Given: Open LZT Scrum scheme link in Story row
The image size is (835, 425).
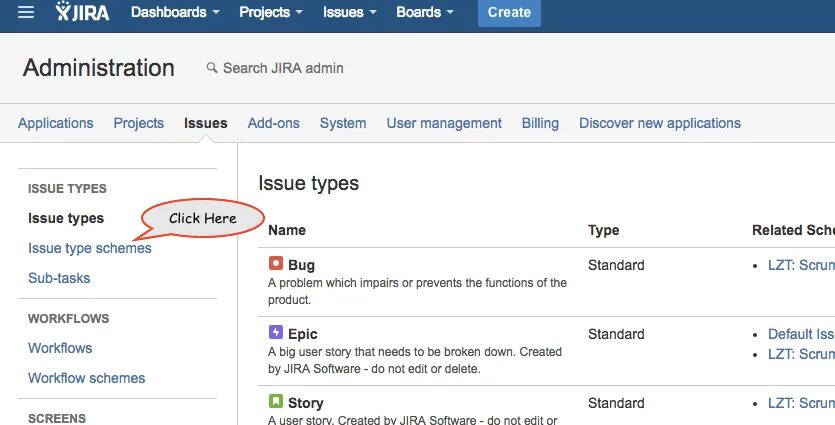Looking at the screenshot, I should click(801, 403).
